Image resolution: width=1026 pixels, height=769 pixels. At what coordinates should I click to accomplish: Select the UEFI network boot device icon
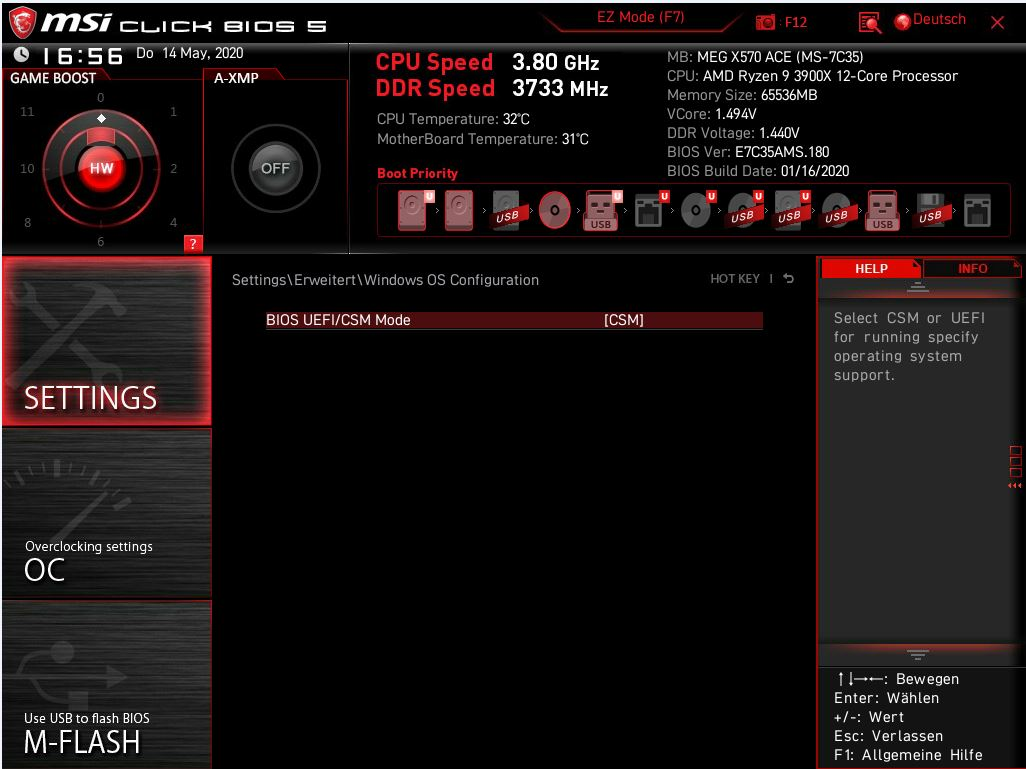pyautogui.click(x=650, y=210)
